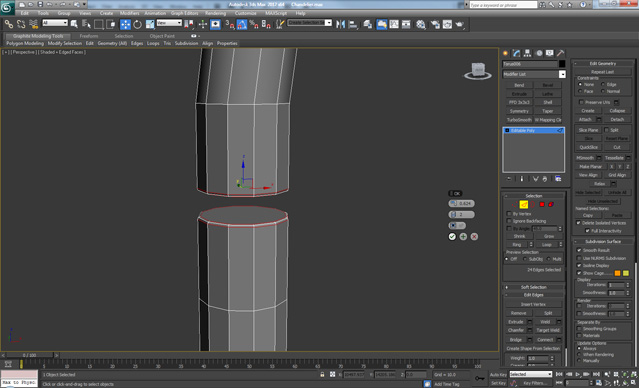Open the Create command panel tab
The image size is (639, 388).
point(505,53)
